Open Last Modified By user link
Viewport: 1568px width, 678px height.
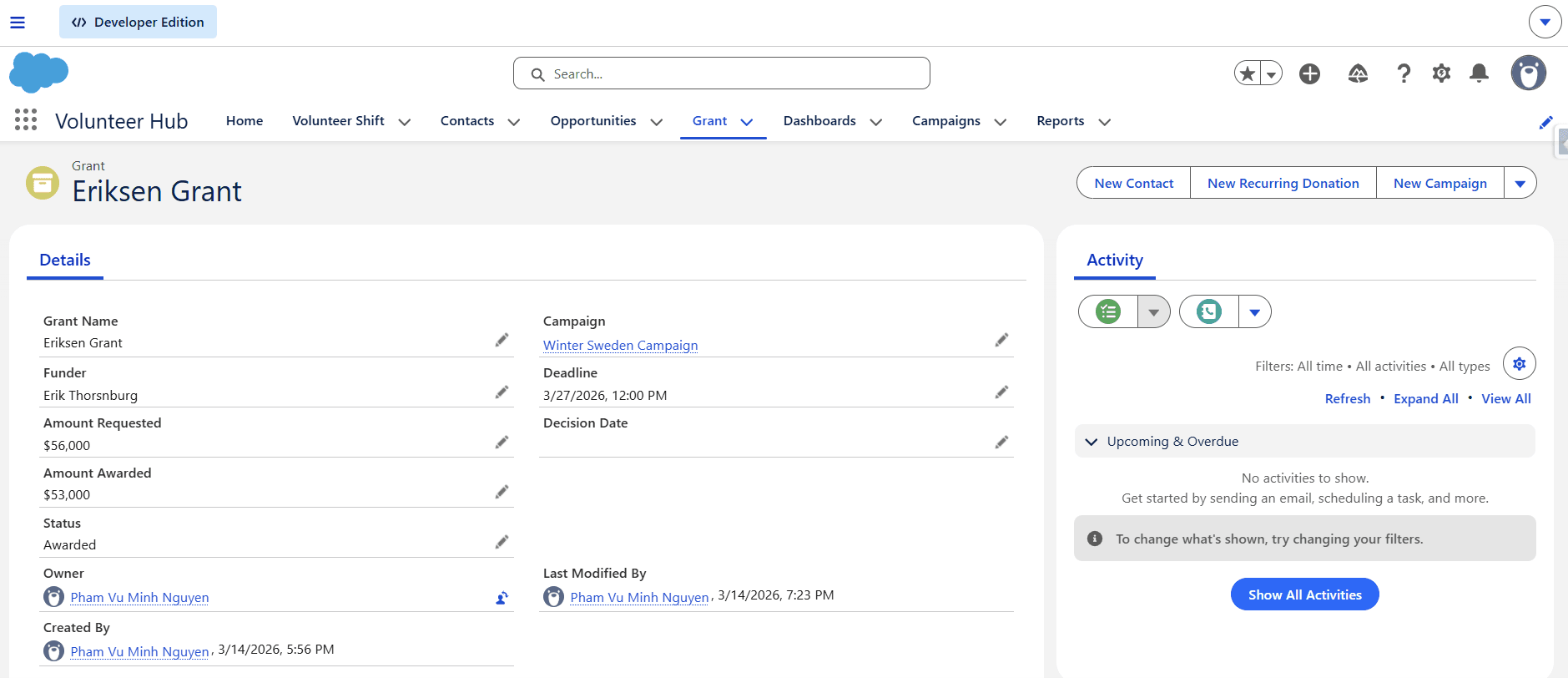click(x=639, y=598)
